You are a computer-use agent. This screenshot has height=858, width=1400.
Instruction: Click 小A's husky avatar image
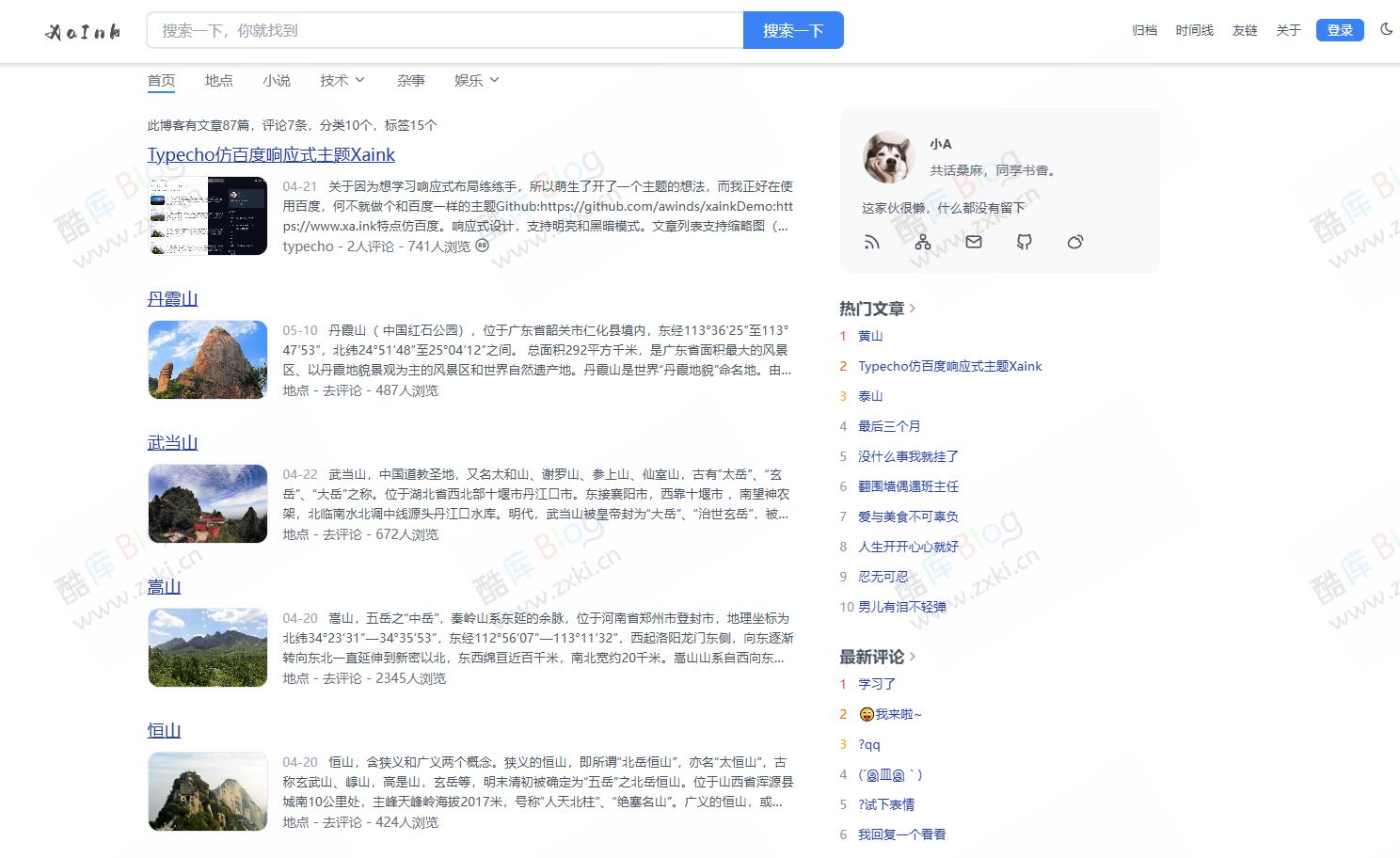(x=886, y=157)
